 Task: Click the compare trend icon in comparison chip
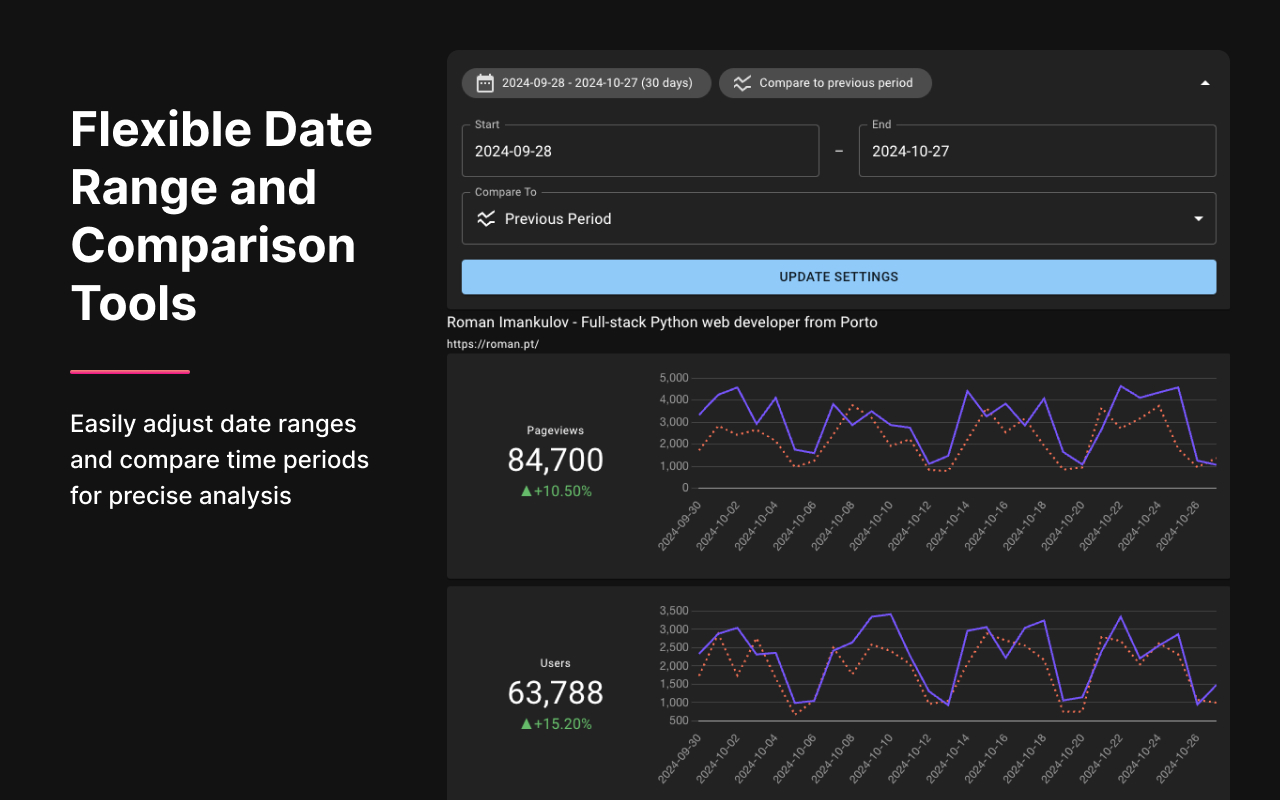point(742,83)
